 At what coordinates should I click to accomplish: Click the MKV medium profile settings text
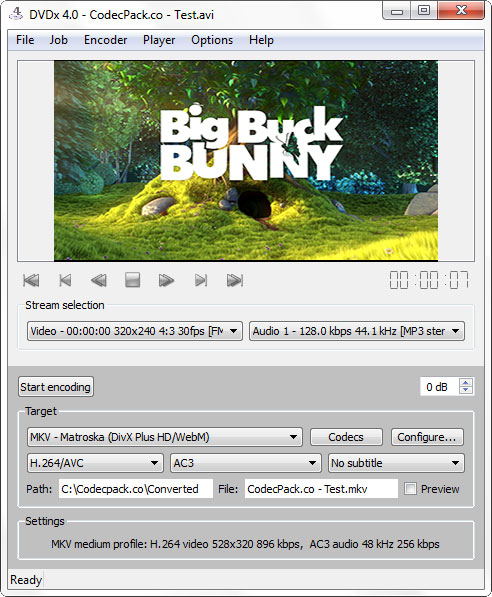pyautogui.click(x=245, y=544)
